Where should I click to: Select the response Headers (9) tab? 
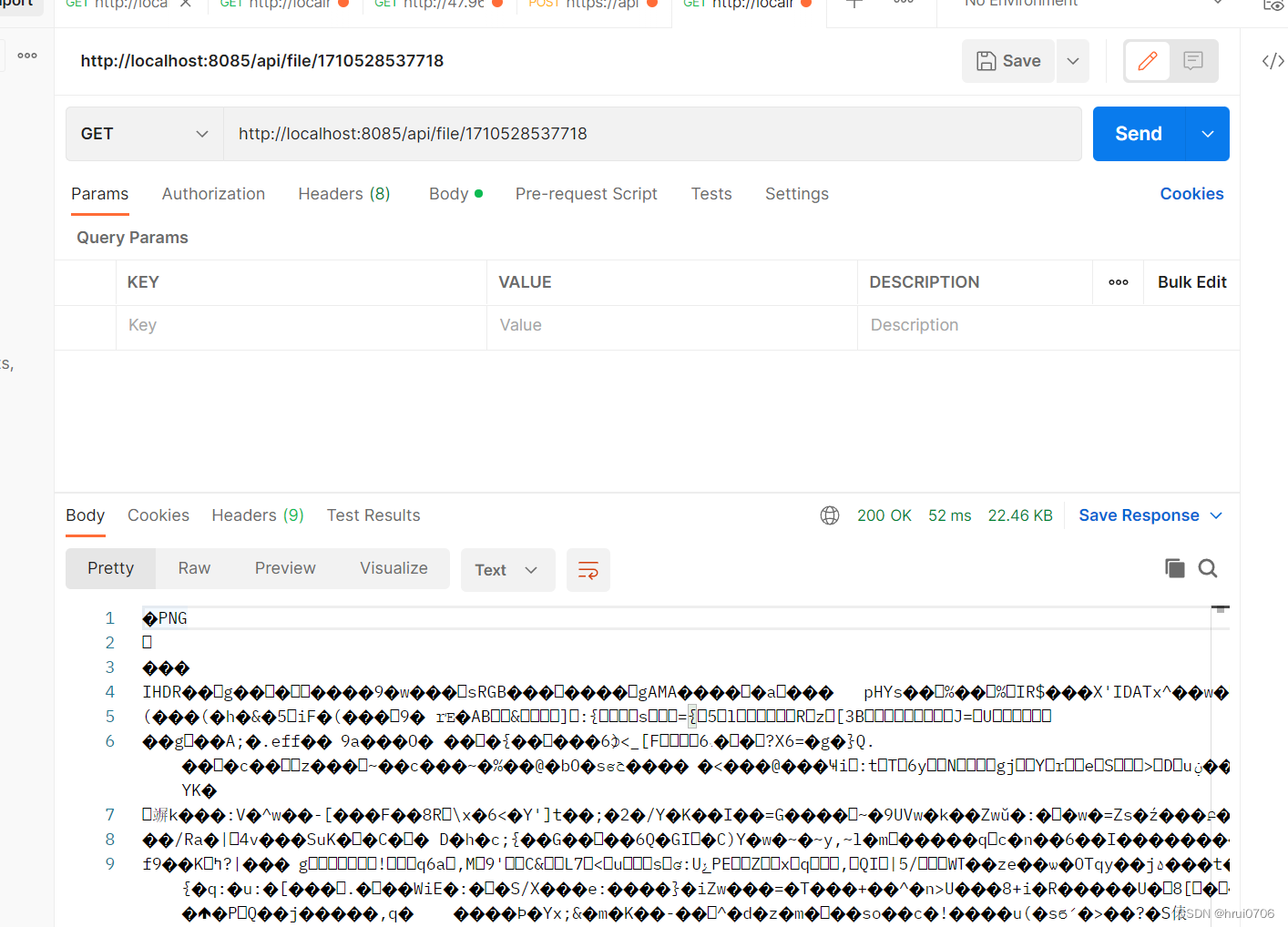click(258, 515)
